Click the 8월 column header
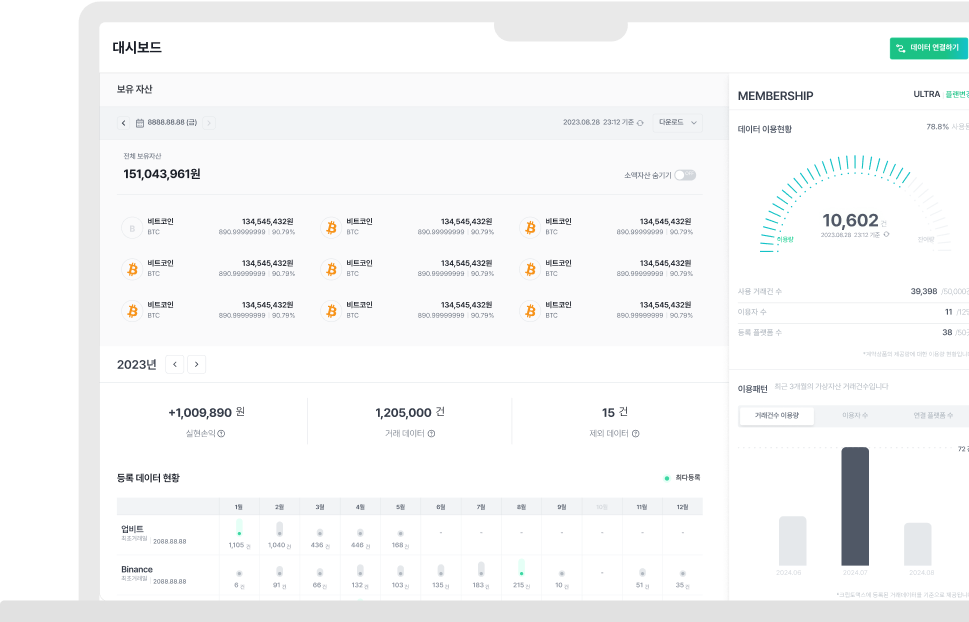The width and height of the screenshot is (969, 622). (521, 507)
